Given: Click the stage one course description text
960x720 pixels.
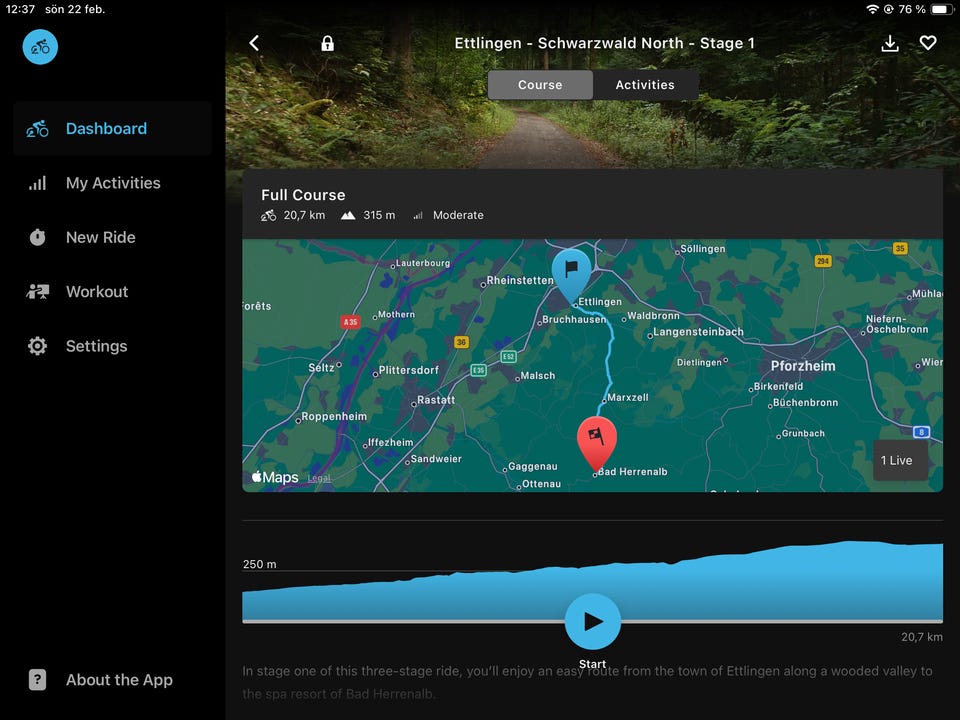Looking at the screenshot, I should coord(587,683).
